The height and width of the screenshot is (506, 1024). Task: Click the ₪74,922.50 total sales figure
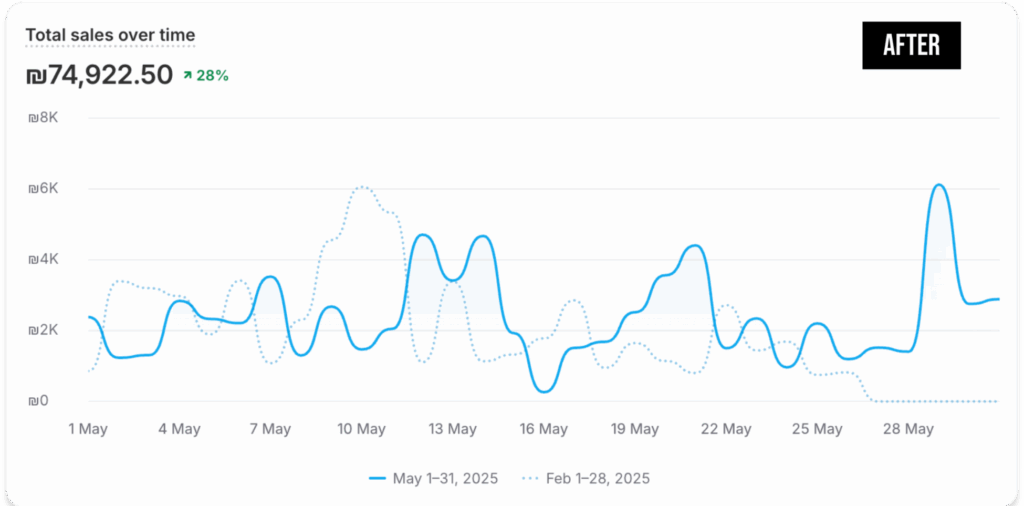point(99,75)
